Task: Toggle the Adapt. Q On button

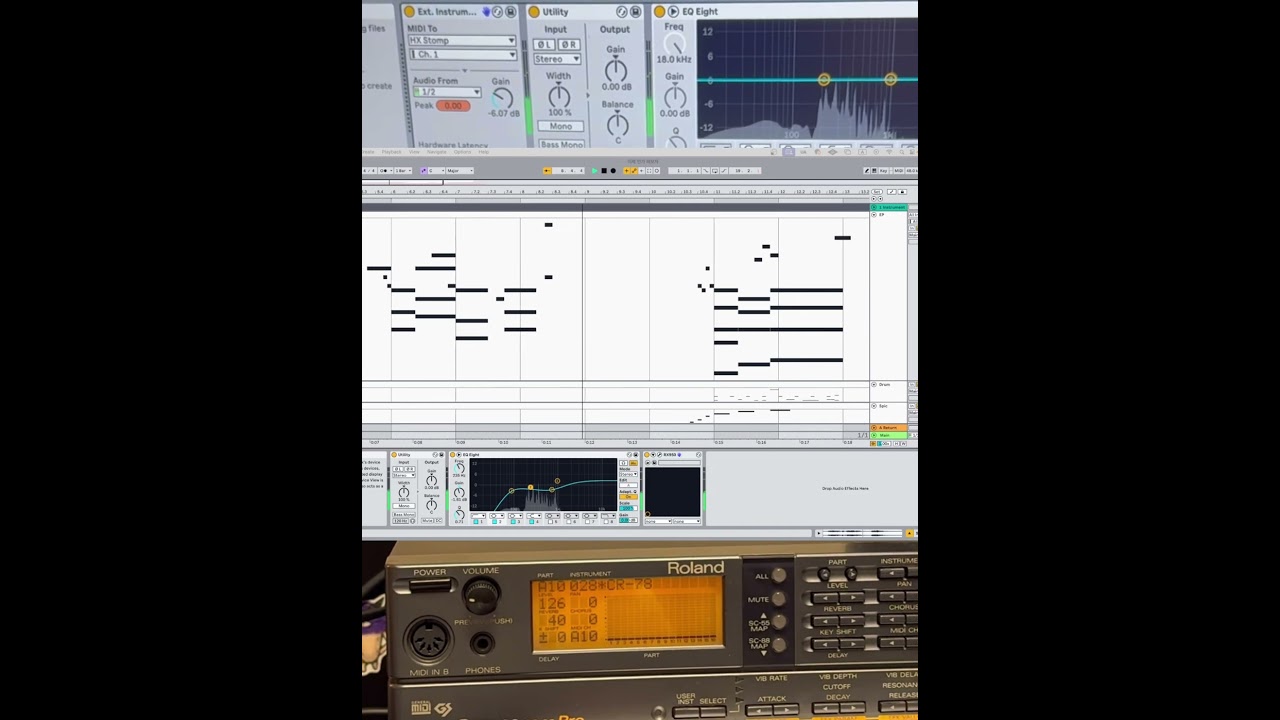Action: click(x=628, y=498)
